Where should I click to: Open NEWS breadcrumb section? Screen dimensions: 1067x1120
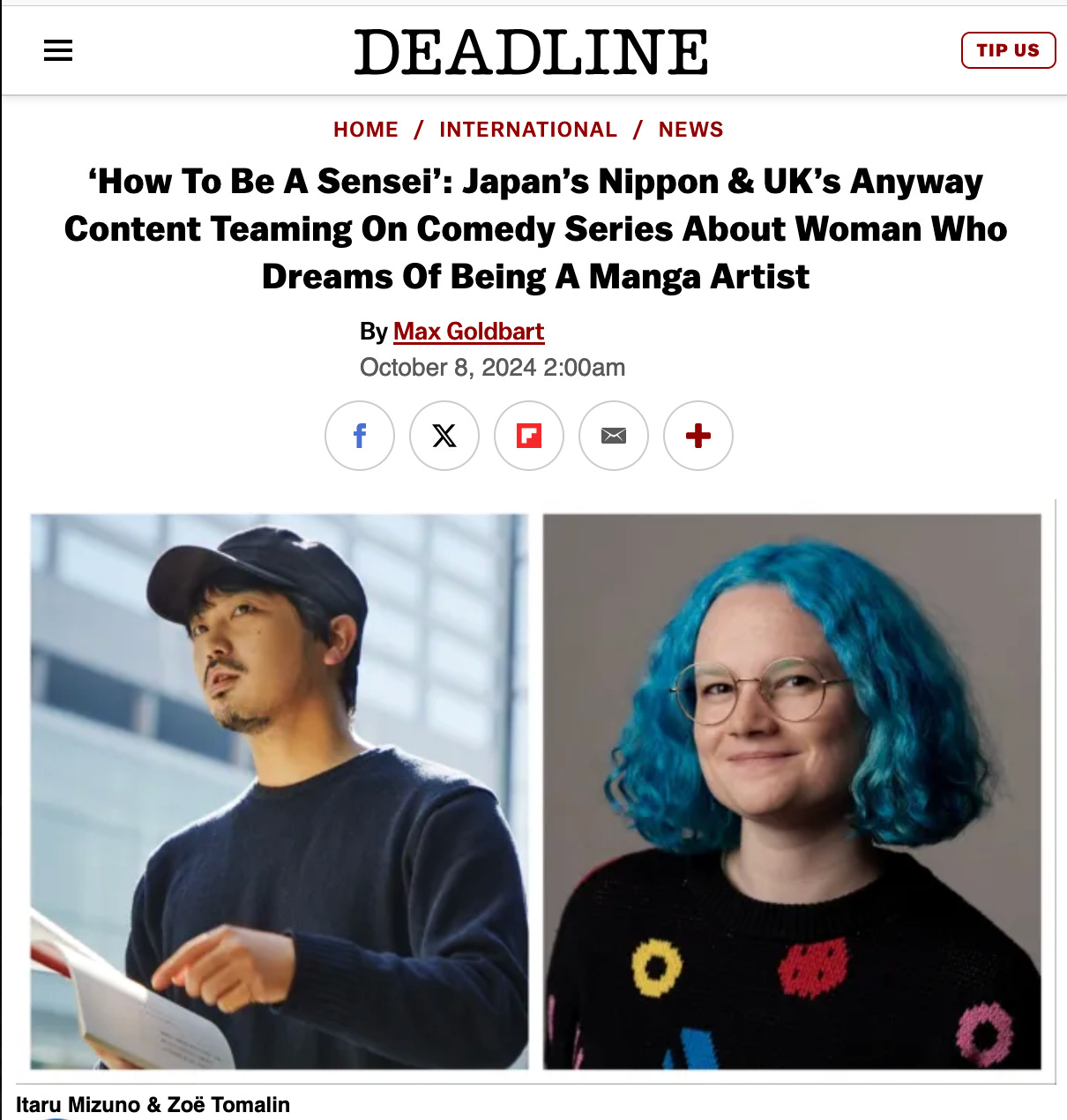point(691,130)
